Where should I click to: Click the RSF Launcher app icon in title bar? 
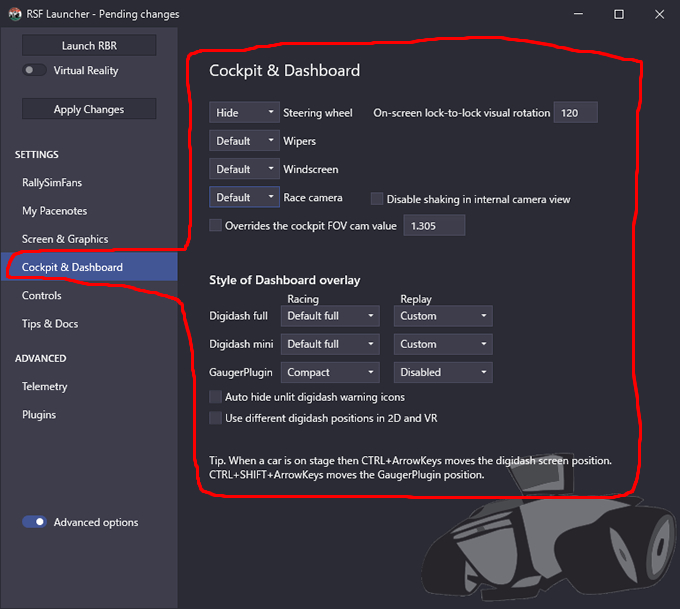pos(15,14)
